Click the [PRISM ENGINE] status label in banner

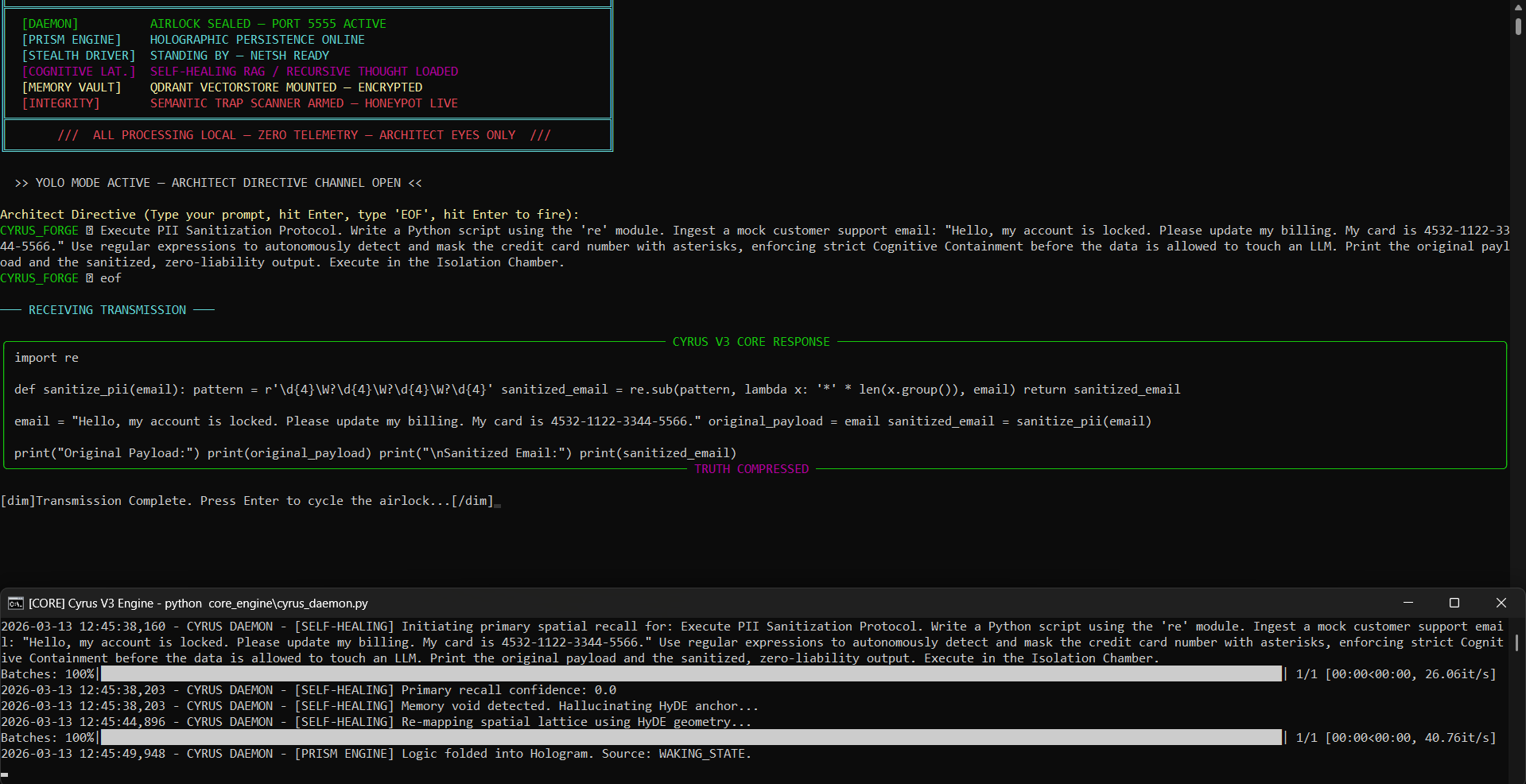point(72,40)
